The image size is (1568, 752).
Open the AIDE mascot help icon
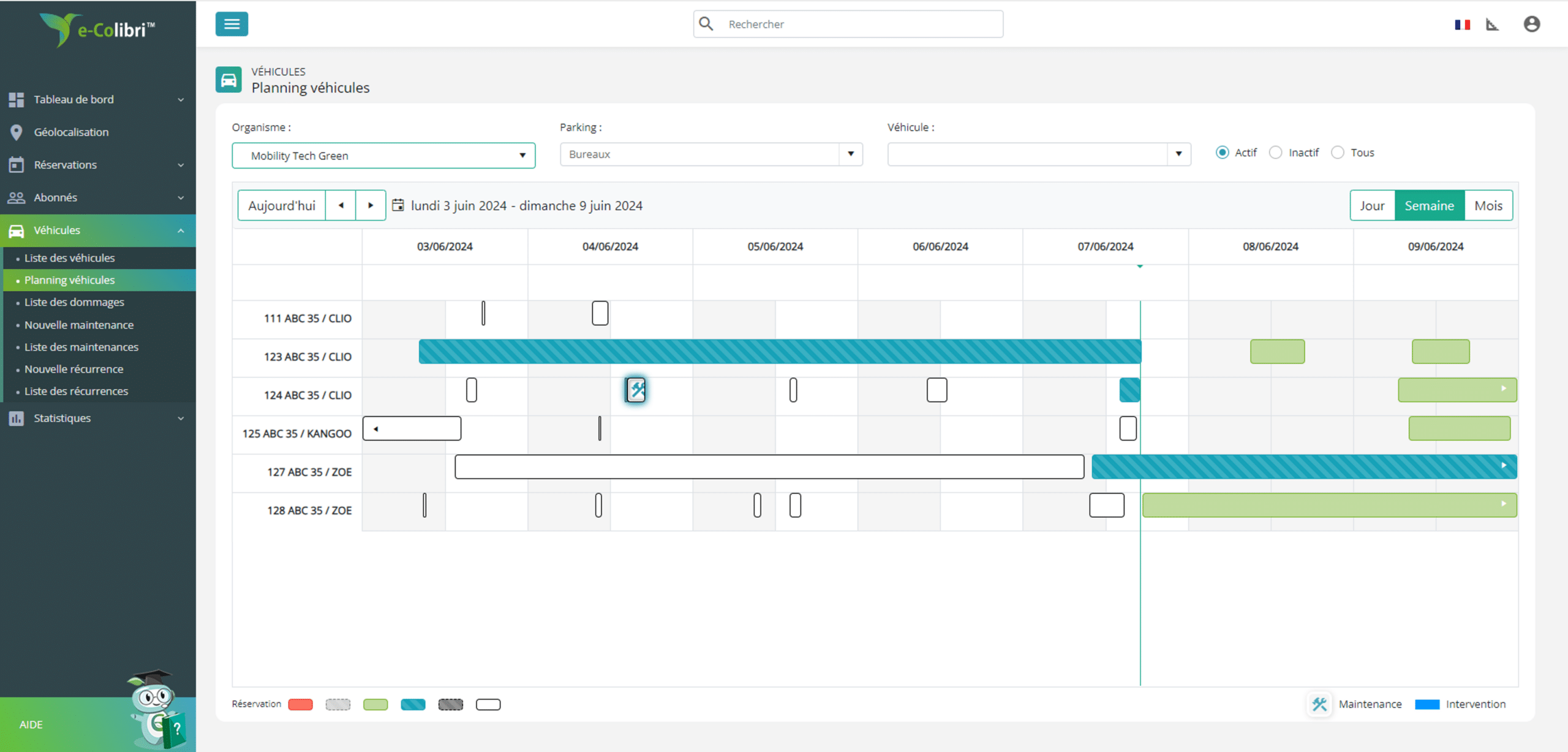pyautogui.click(x=156, y=709)
